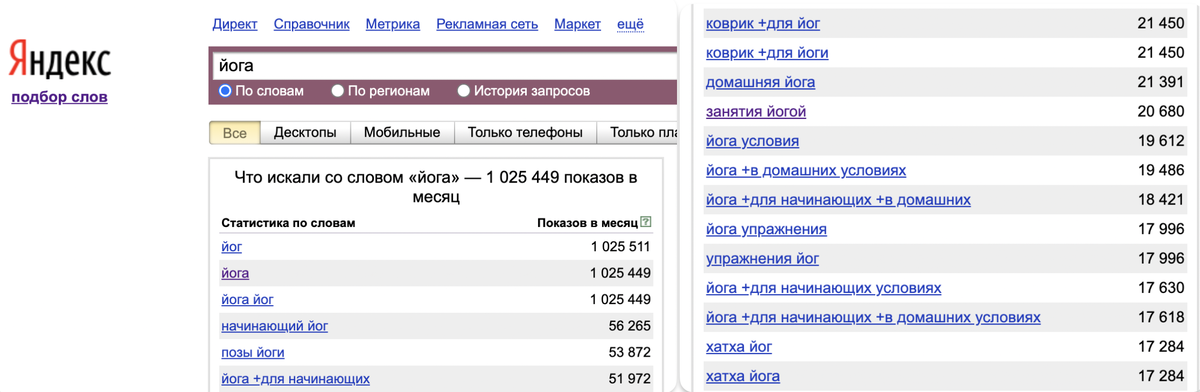
Task: Select the По словам radio button
Action: (225, 91)
